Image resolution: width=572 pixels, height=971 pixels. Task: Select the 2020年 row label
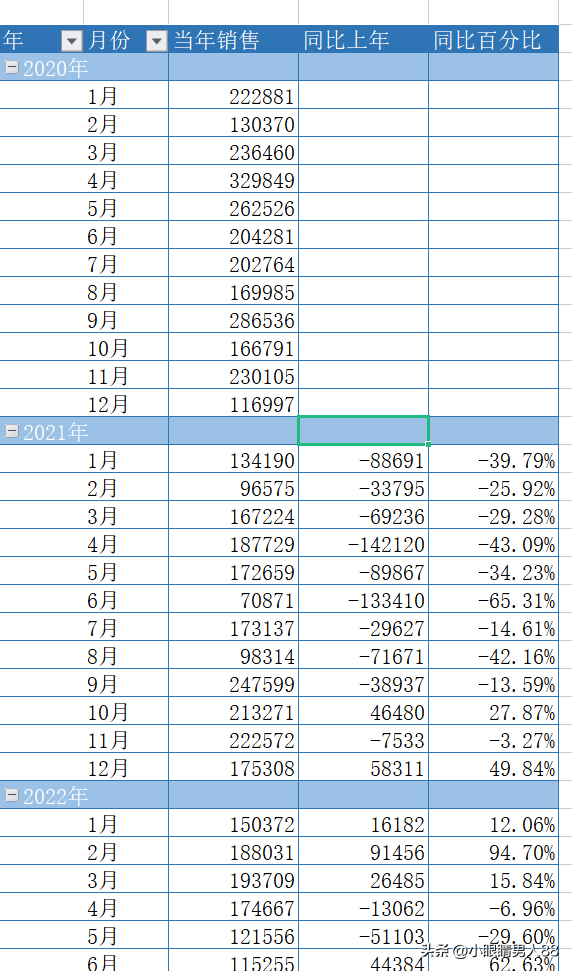pyautogui.click(x=56, y=68)
